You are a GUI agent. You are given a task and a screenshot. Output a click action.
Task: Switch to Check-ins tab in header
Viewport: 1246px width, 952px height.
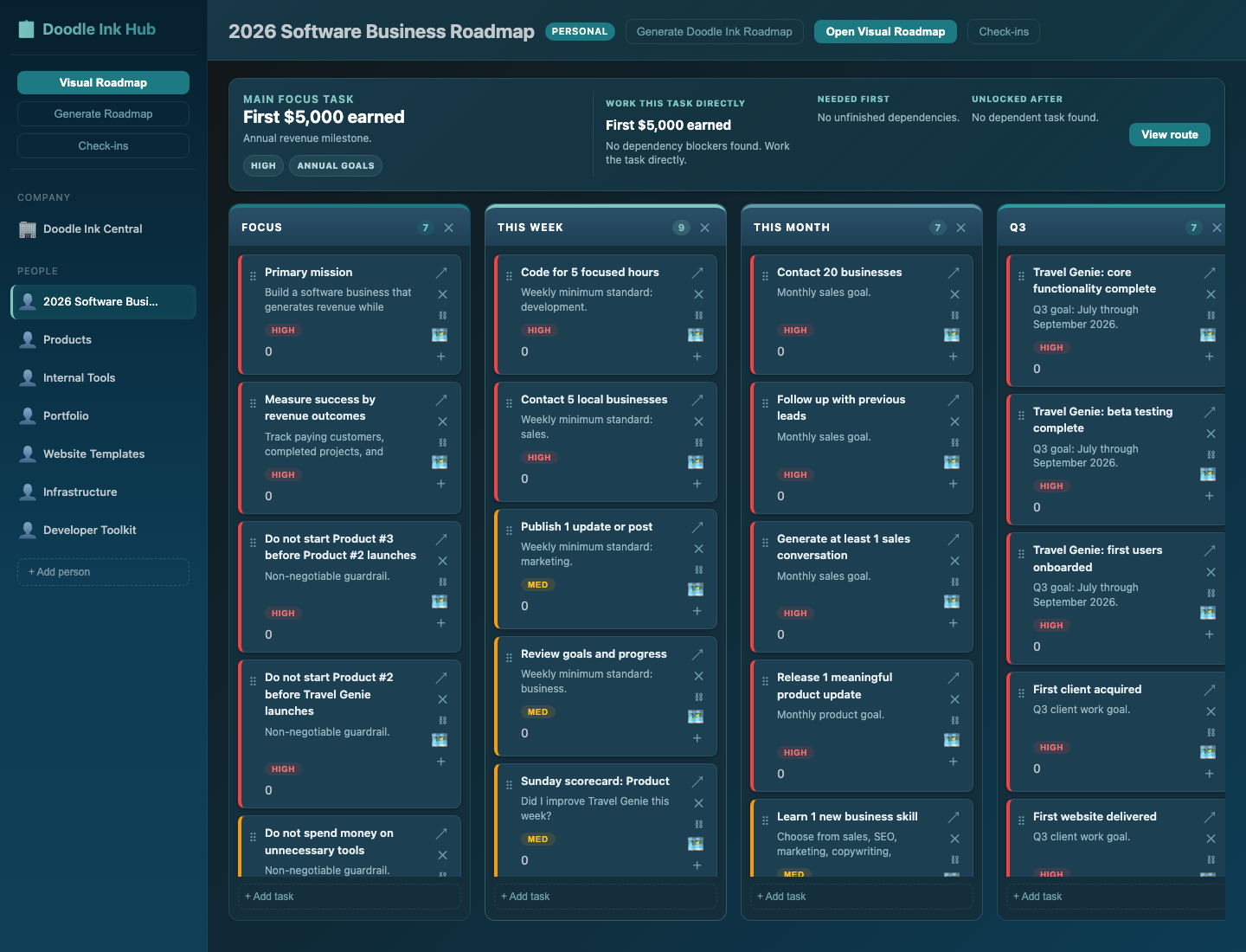tap(1004, 32)
